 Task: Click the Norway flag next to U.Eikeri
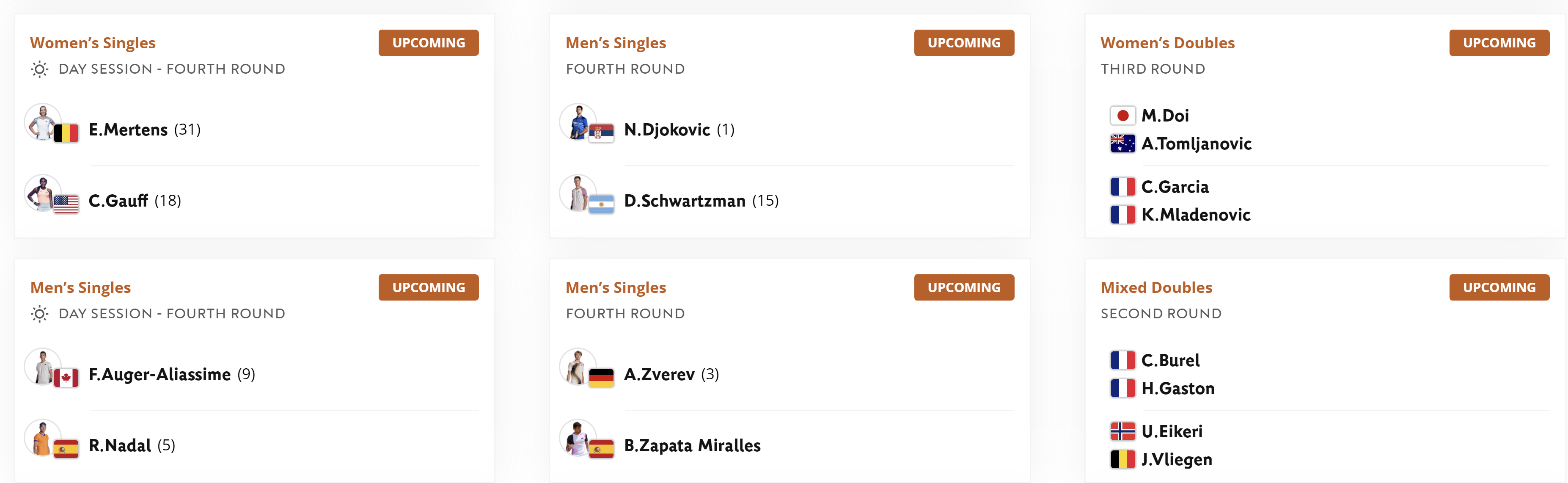(x=1122, y=431)
